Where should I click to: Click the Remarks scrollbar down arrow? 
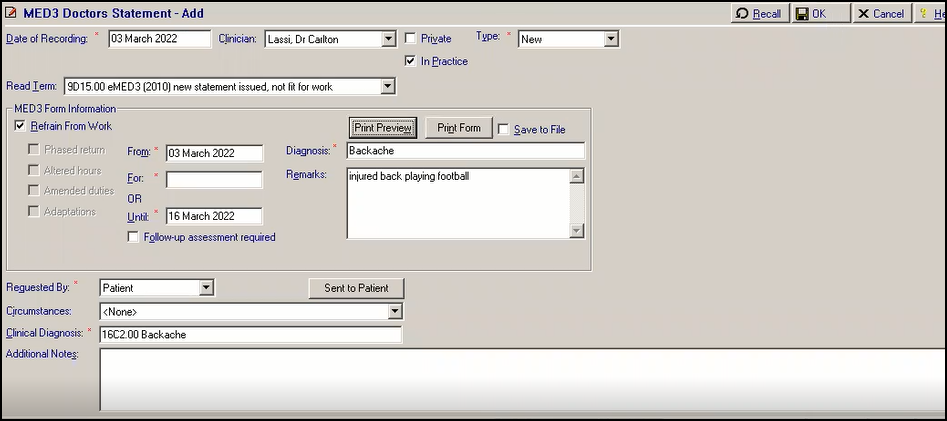click(x=576, y=231)
